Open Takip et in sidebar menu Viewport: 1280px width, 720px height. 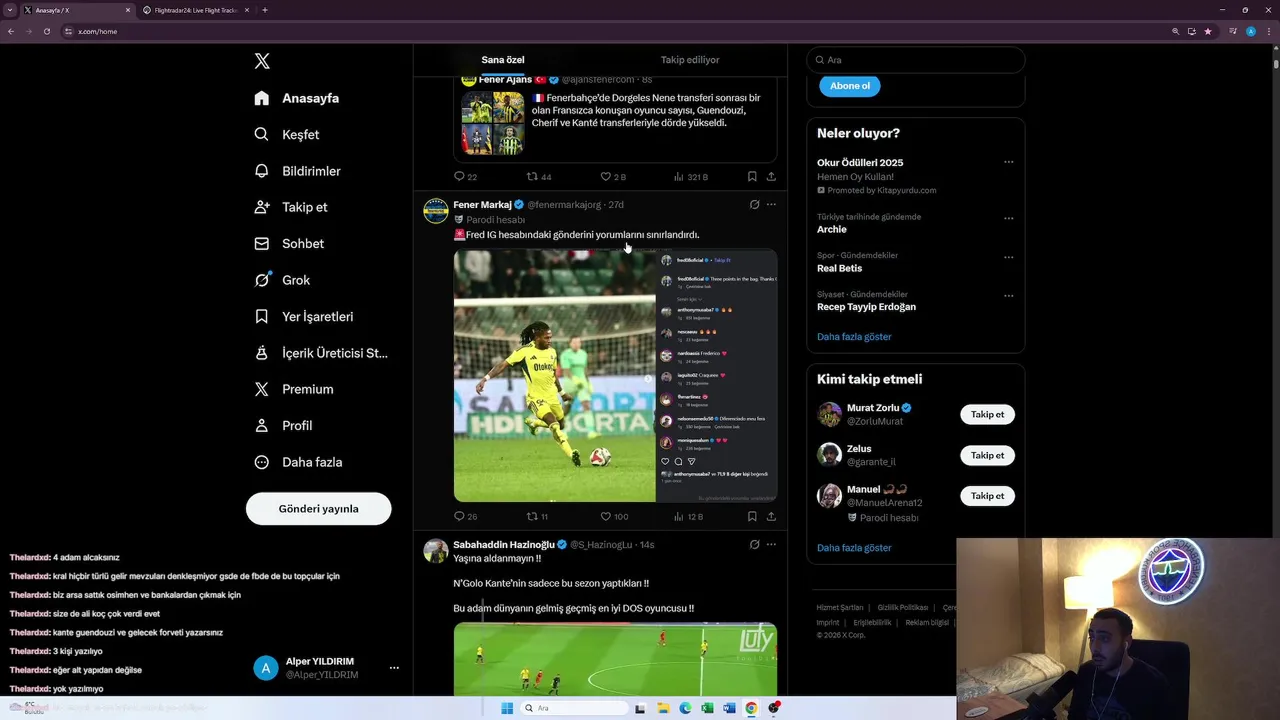click(x=291, y=207)
